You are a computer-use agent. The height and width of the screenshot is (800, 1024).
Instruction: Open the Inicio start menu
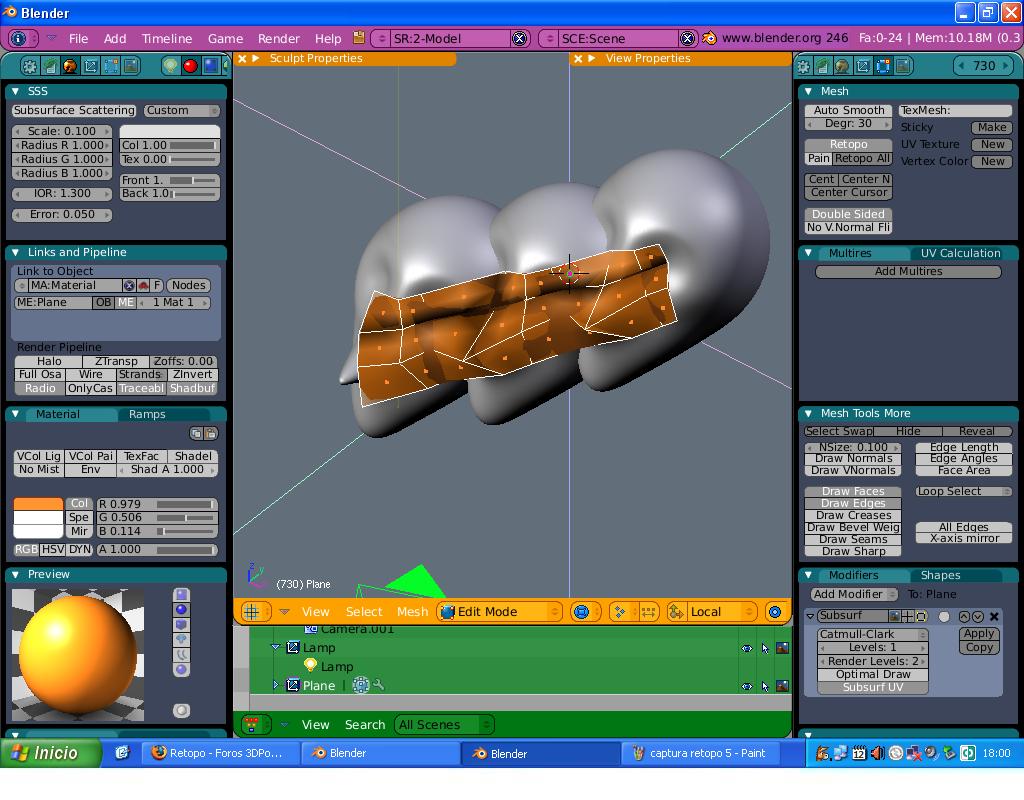point(50,753)
